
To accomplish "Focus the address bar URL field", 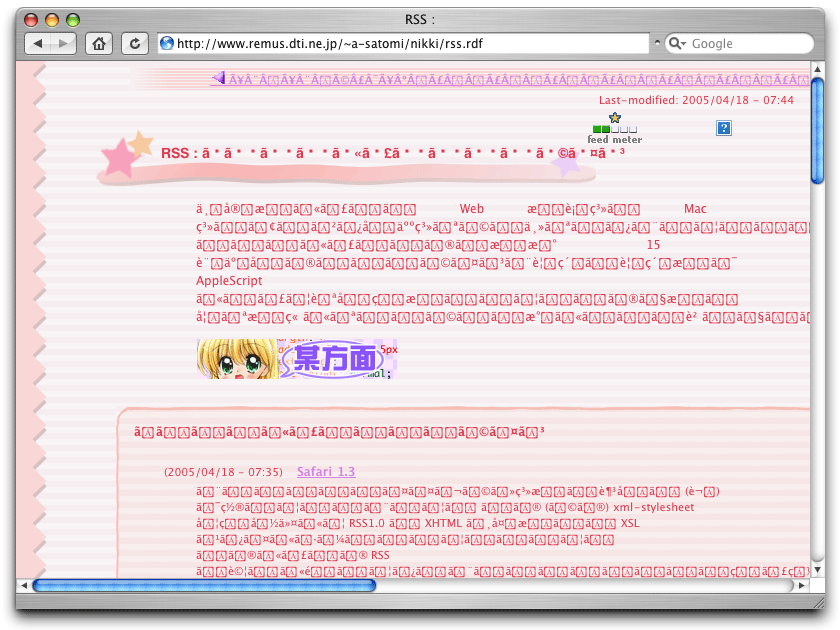I will pos(403,43).
